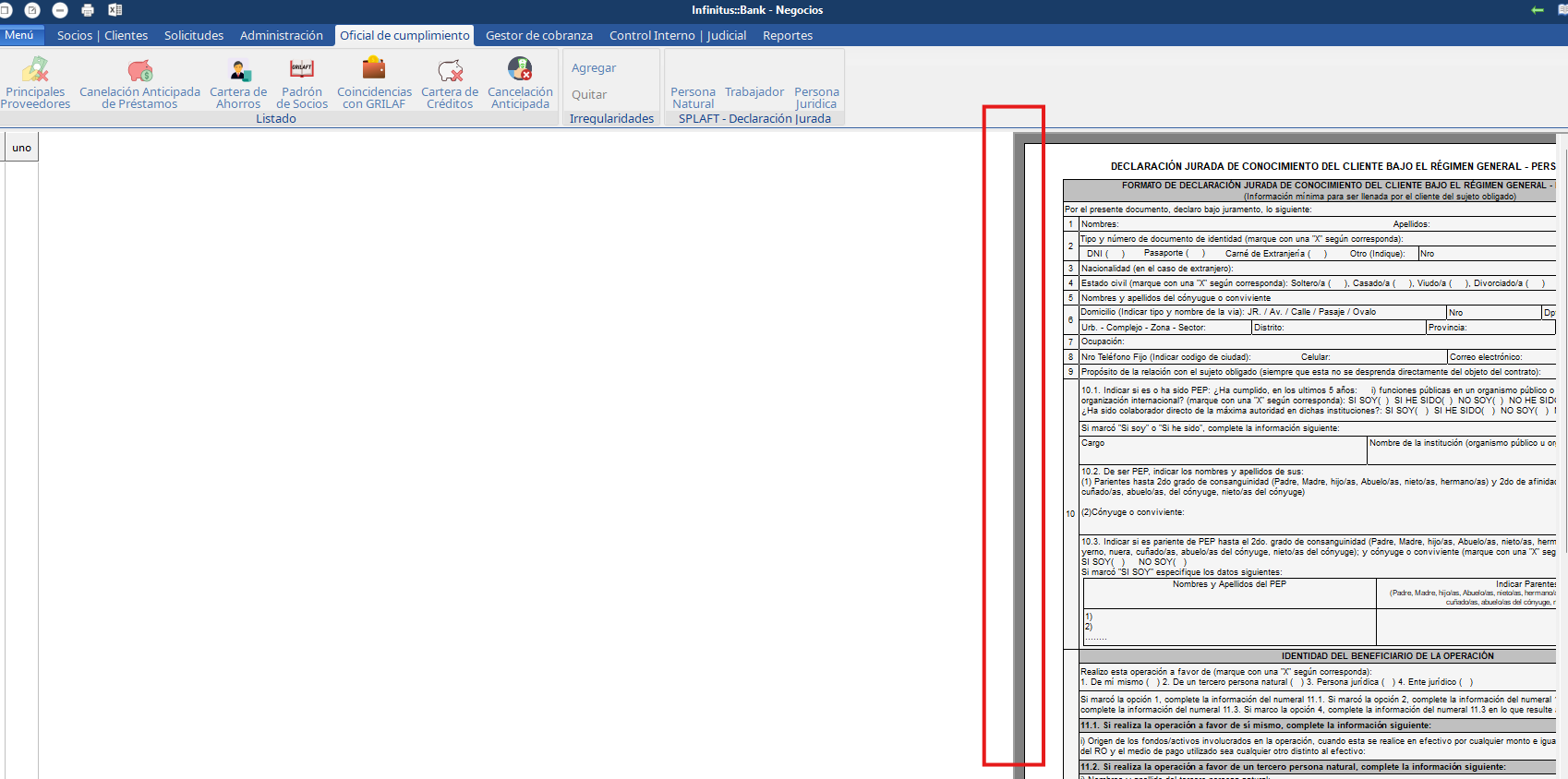Select the 'uno' document tab
1568x779 pixels.
point(22,148)
